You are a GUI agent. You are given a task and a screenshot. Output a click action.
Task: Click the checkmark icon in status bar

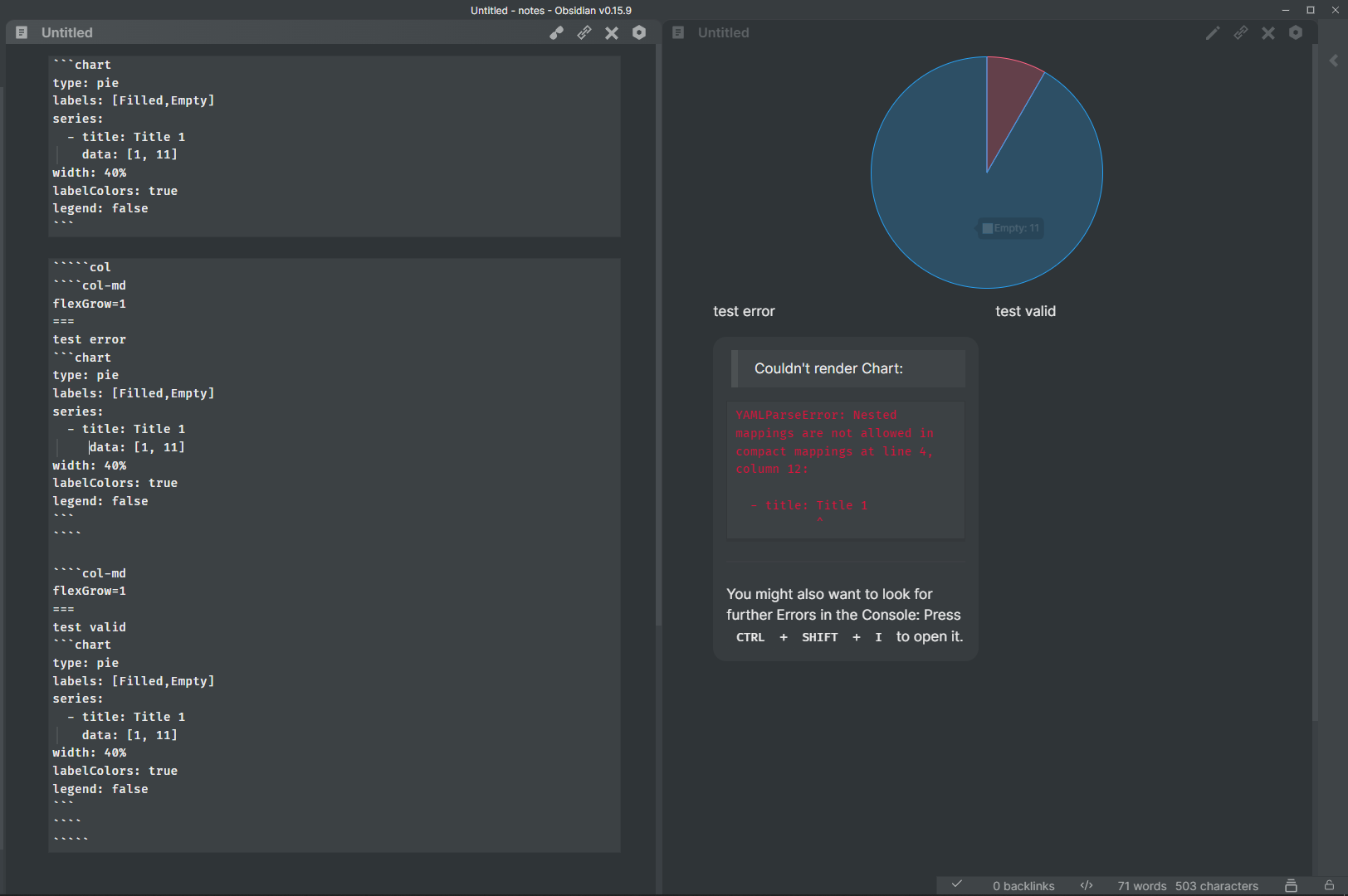point(957,884)
